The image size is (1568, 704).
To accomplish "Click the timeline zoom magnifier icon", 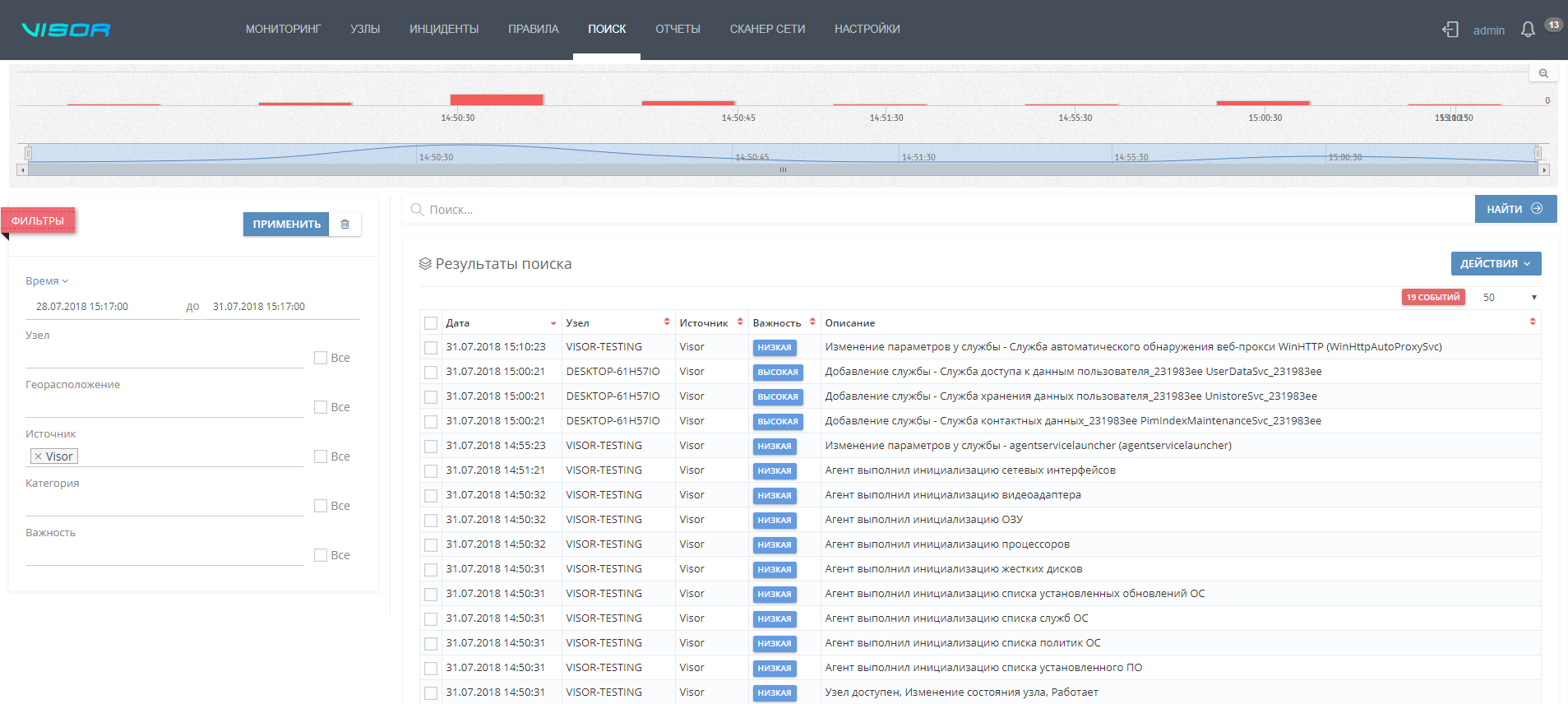I will (x=1543, y=74).
